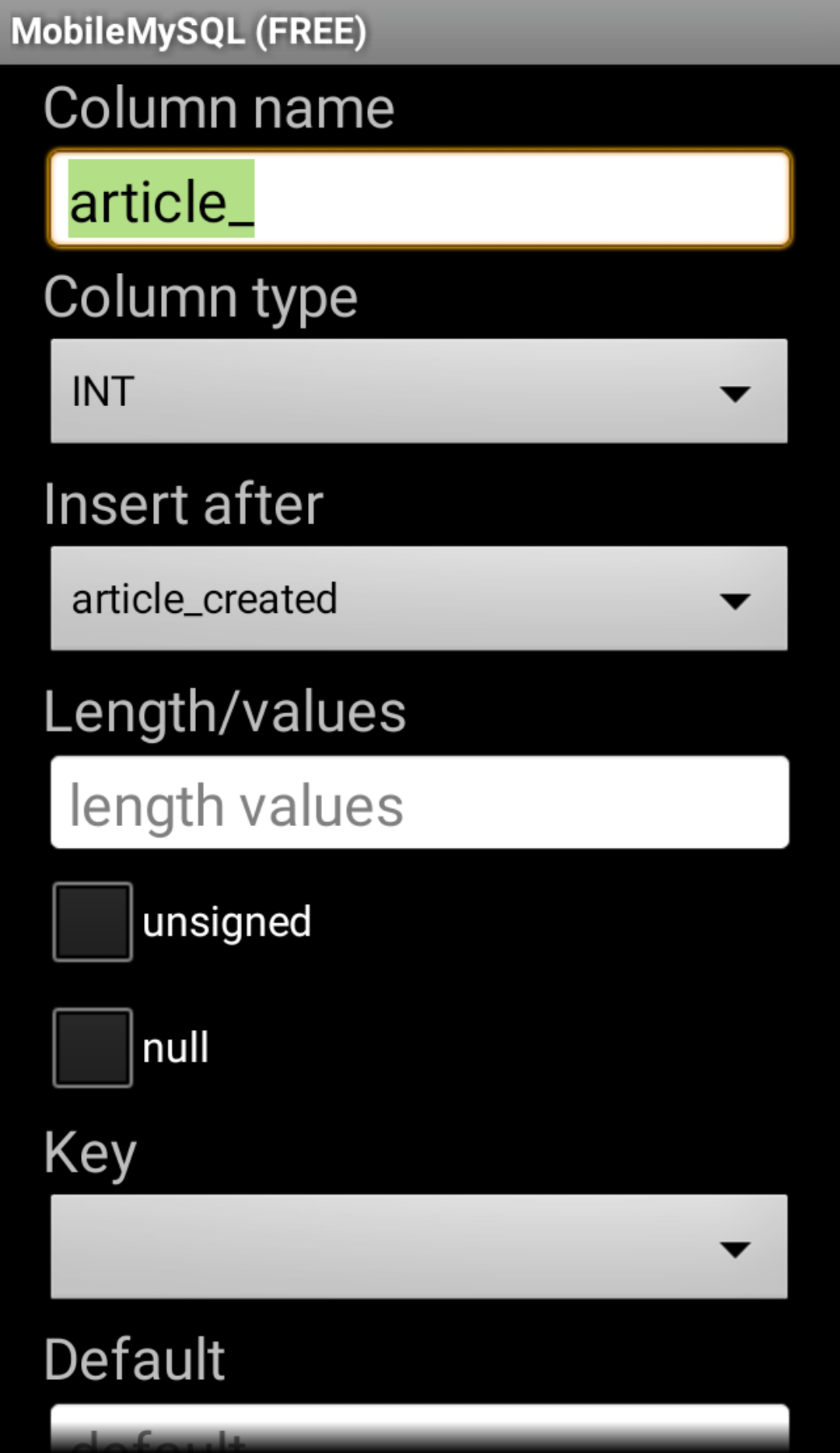The width and height of the screenshot is (840, 1453).
Task: Tap the Default label
Action: pyautogui.click(x=135, y=1360)
